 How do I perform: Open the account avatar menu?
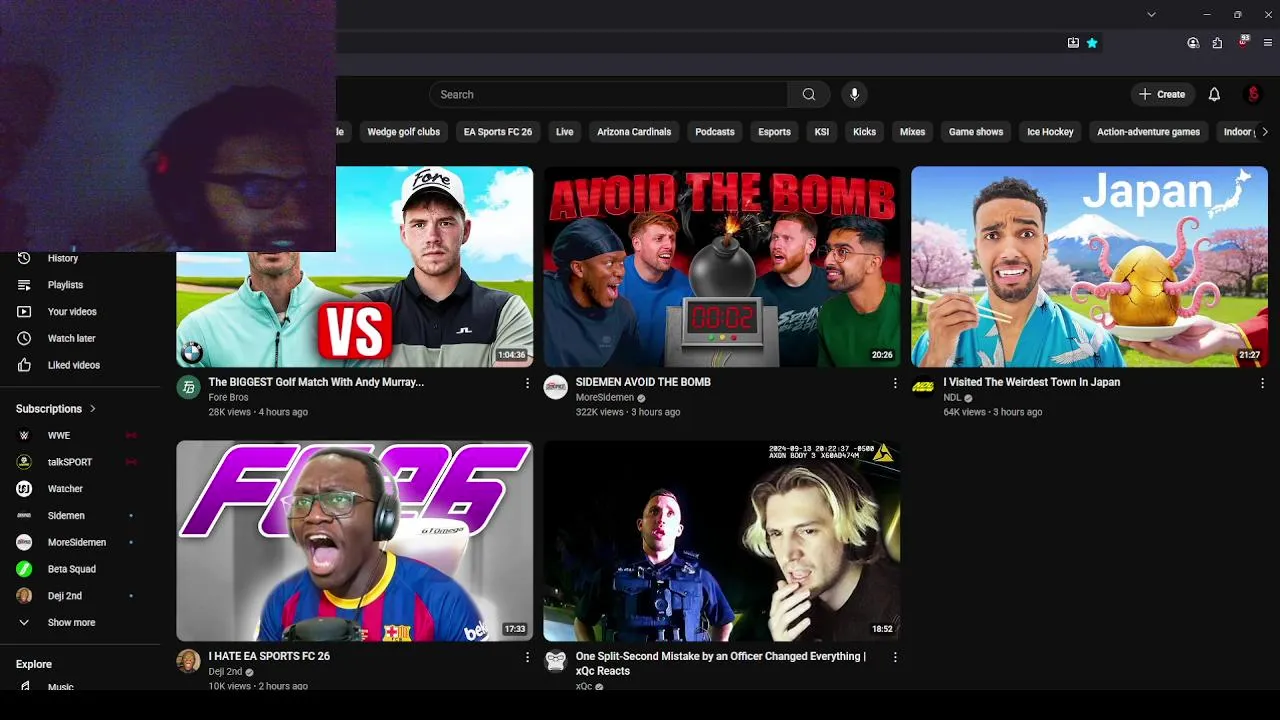pyautogui.click(x=1253, y=94)
